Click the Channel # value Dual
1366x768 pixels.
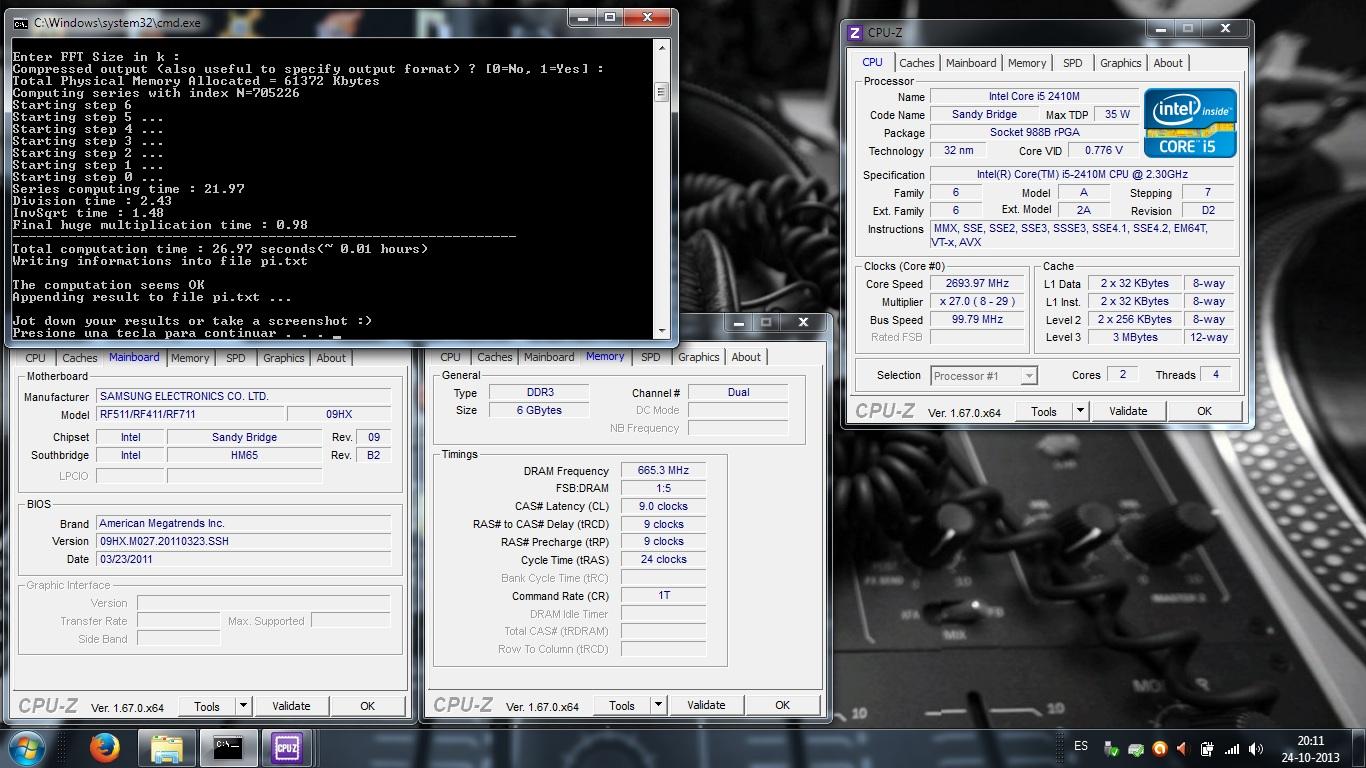coord(739,392)
